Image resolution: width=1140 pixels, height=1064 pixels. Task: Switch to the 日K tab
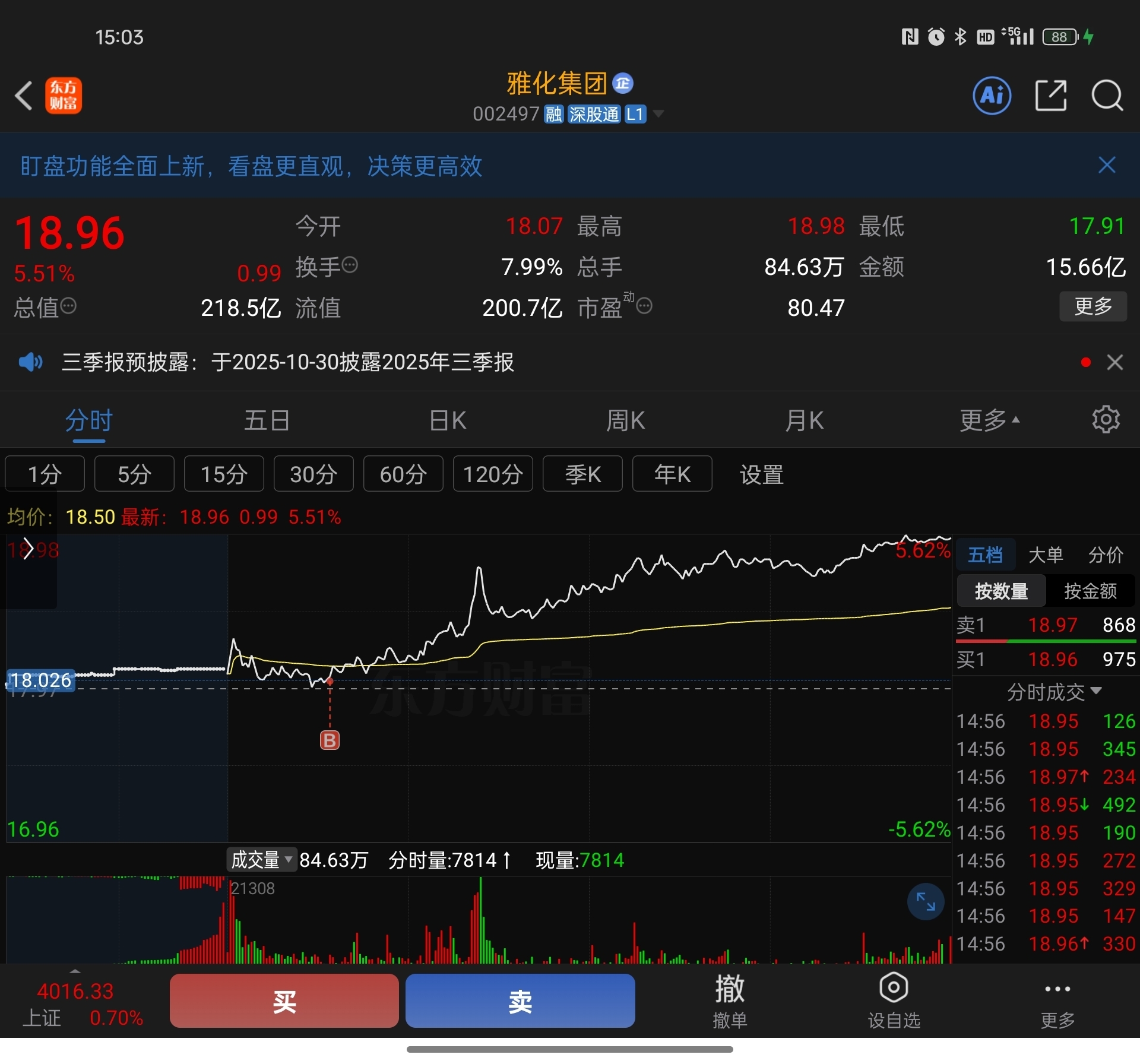(448, 420)
